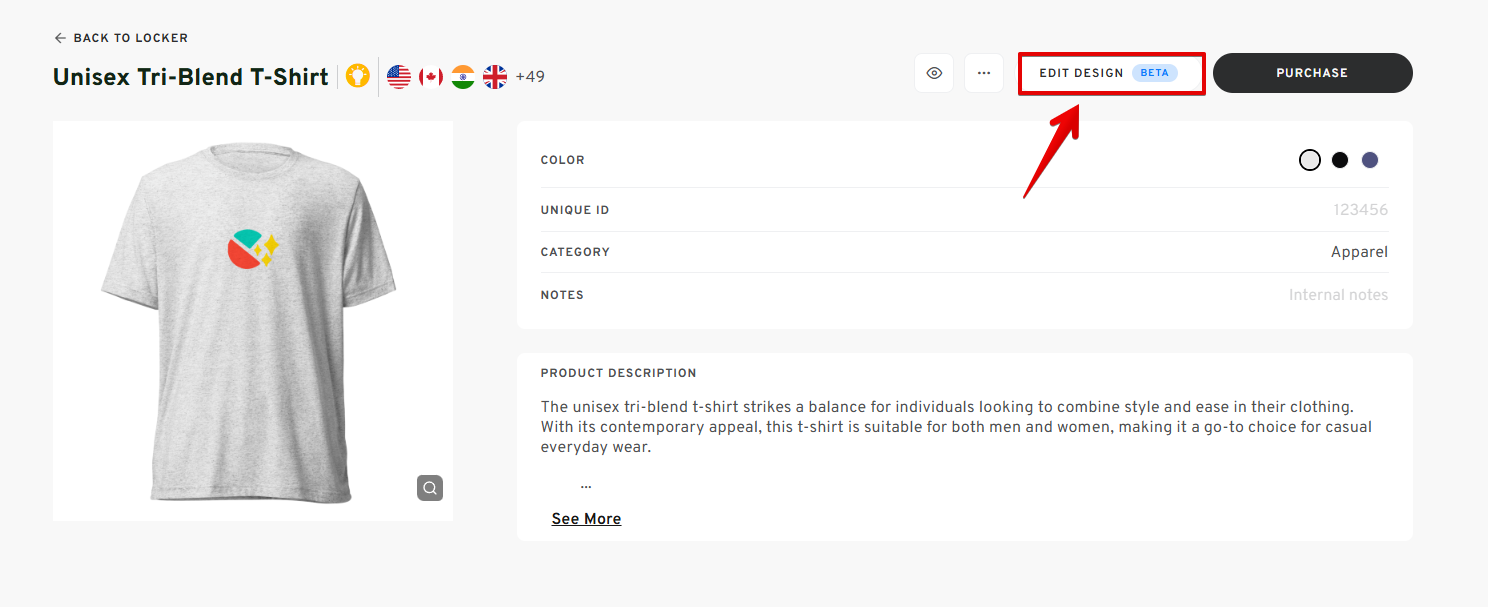Image resolution: width=1488 pixels, height=607 pixels.
Task: Click the United Kingdom flag icon
Action: 495,77
